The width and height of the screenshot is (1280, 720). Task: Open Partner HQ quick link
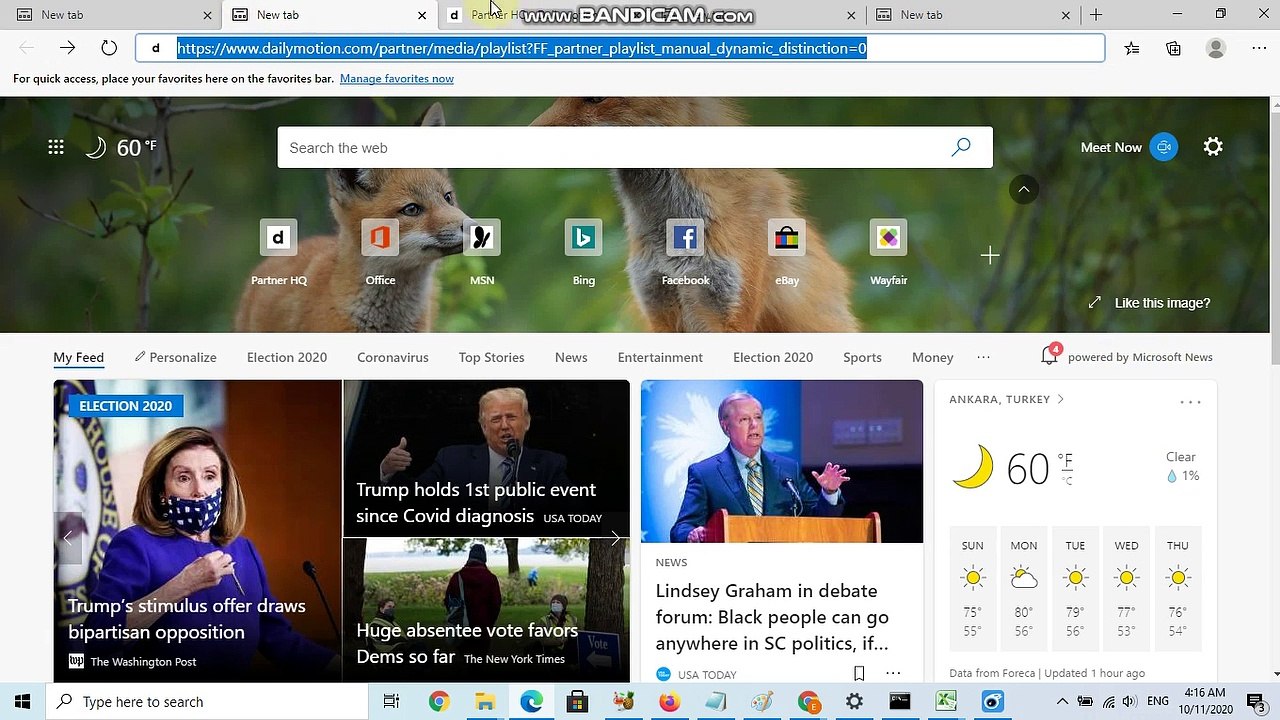278,253
